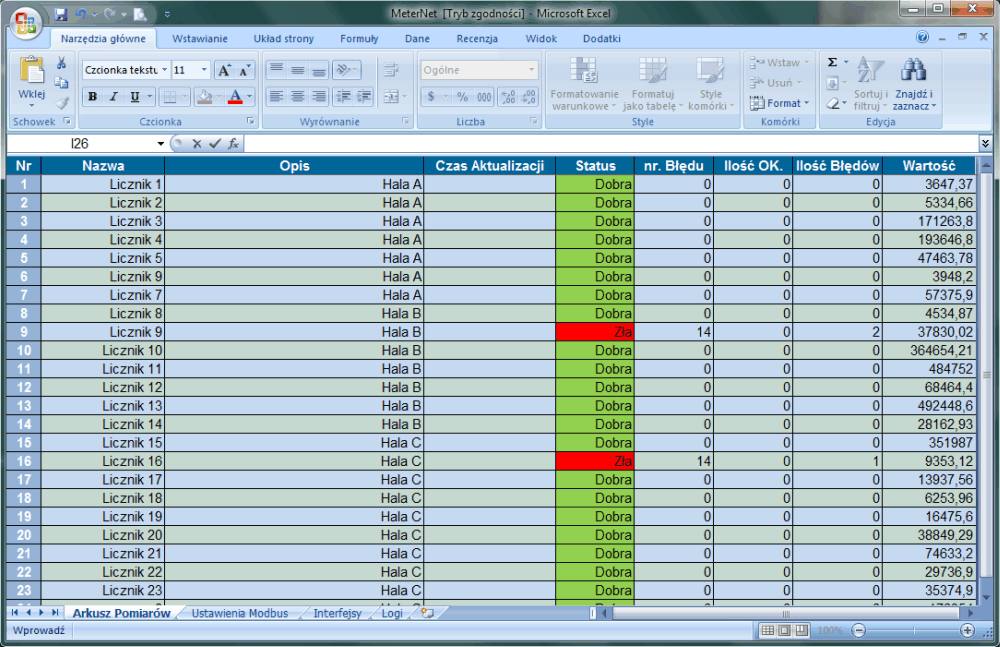This screenshot has width=1000, height=647.
Task: Zoom in with the plus button
Action: [967, 630]
